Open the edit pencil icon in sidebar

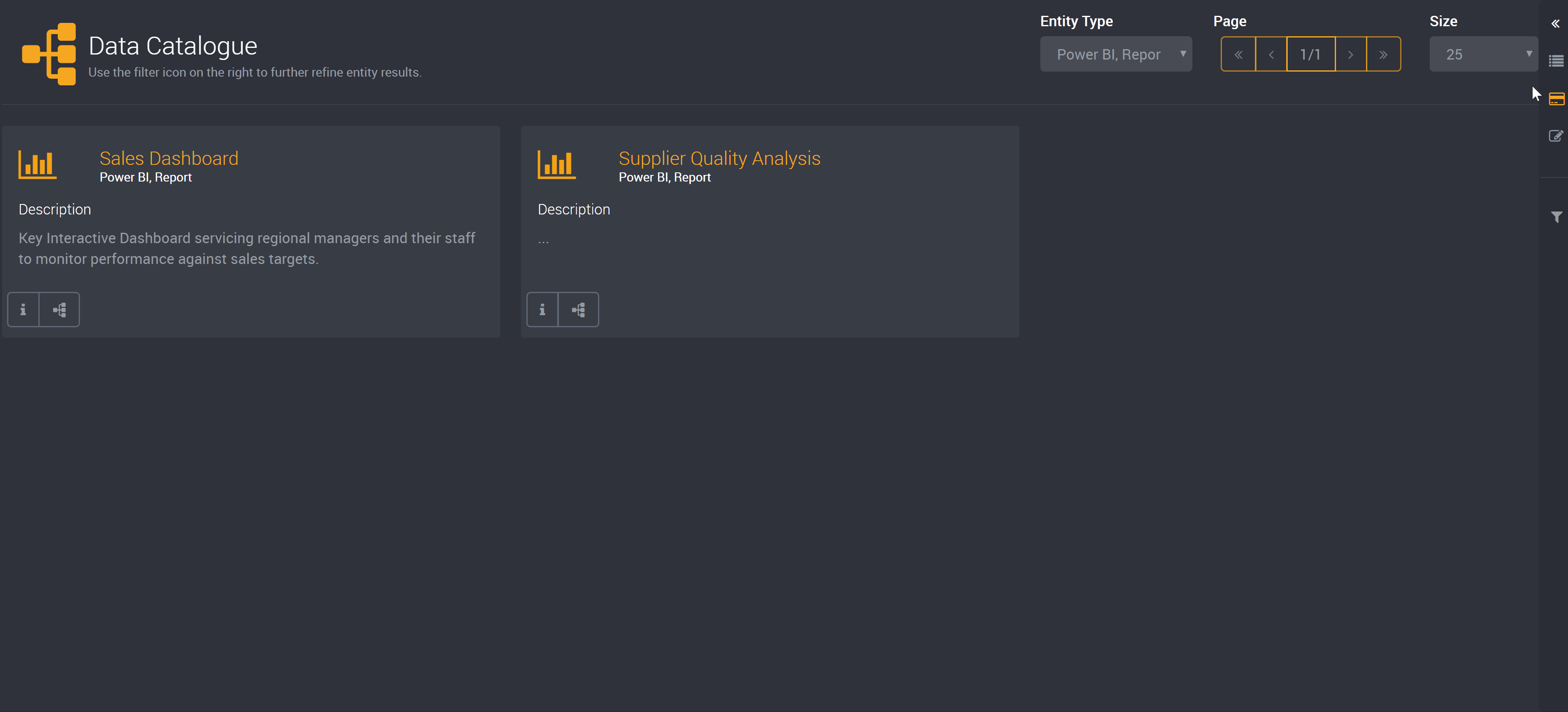1556,136
